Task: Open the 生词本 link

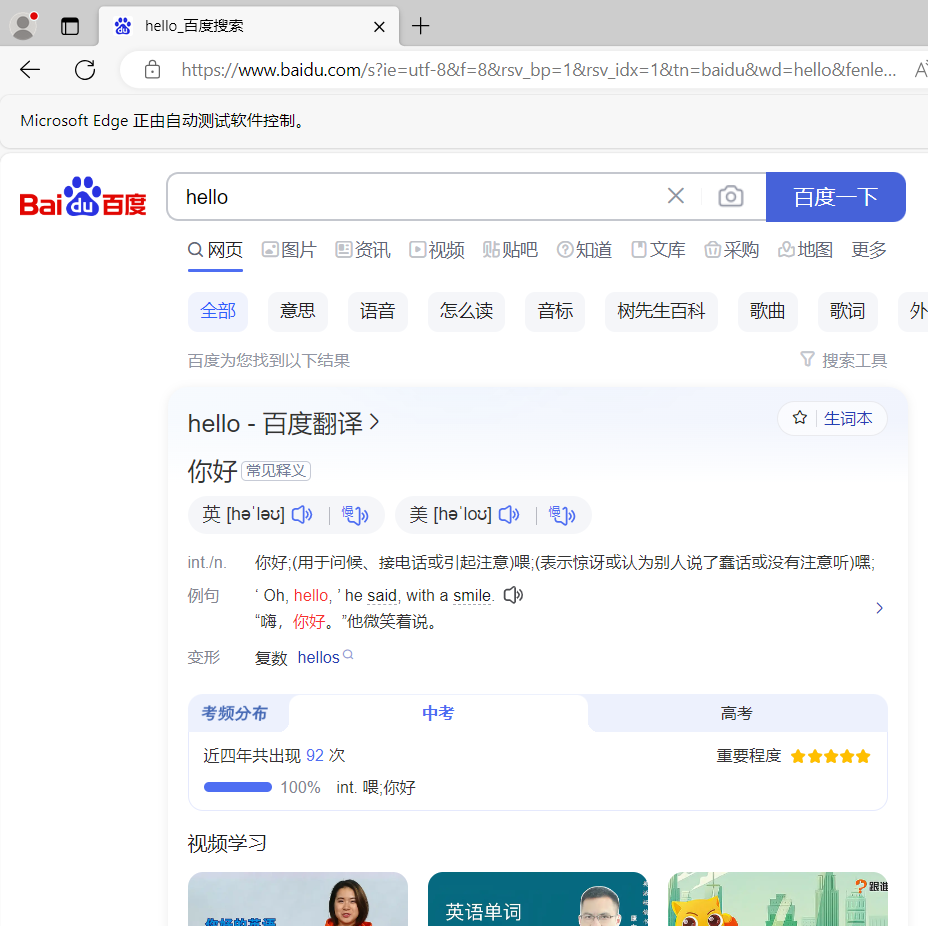Action: tap(848, 418)
